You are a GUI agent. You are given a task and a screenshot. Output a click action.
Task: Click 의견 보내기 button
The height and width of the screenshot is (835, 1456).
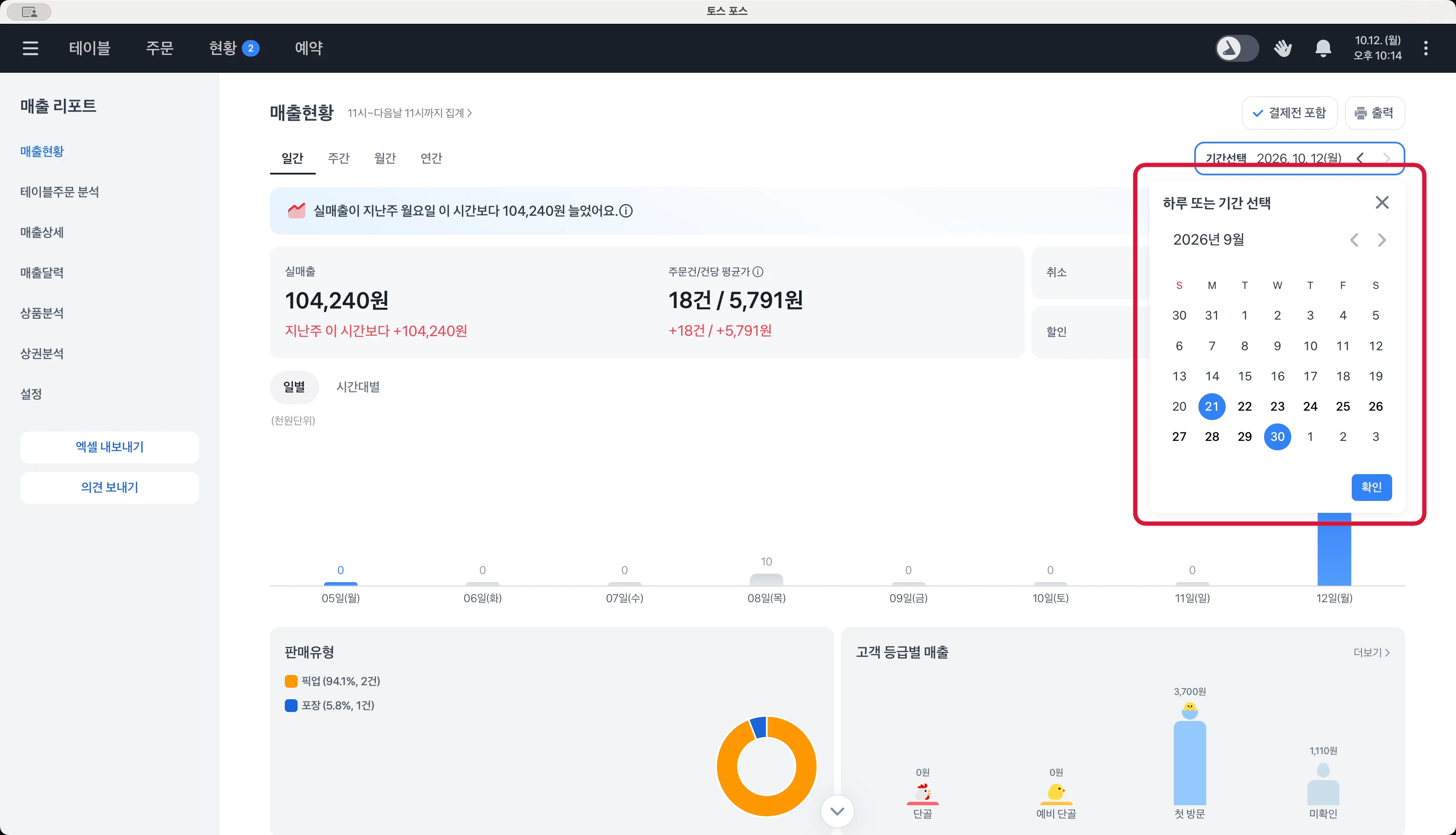109,487
